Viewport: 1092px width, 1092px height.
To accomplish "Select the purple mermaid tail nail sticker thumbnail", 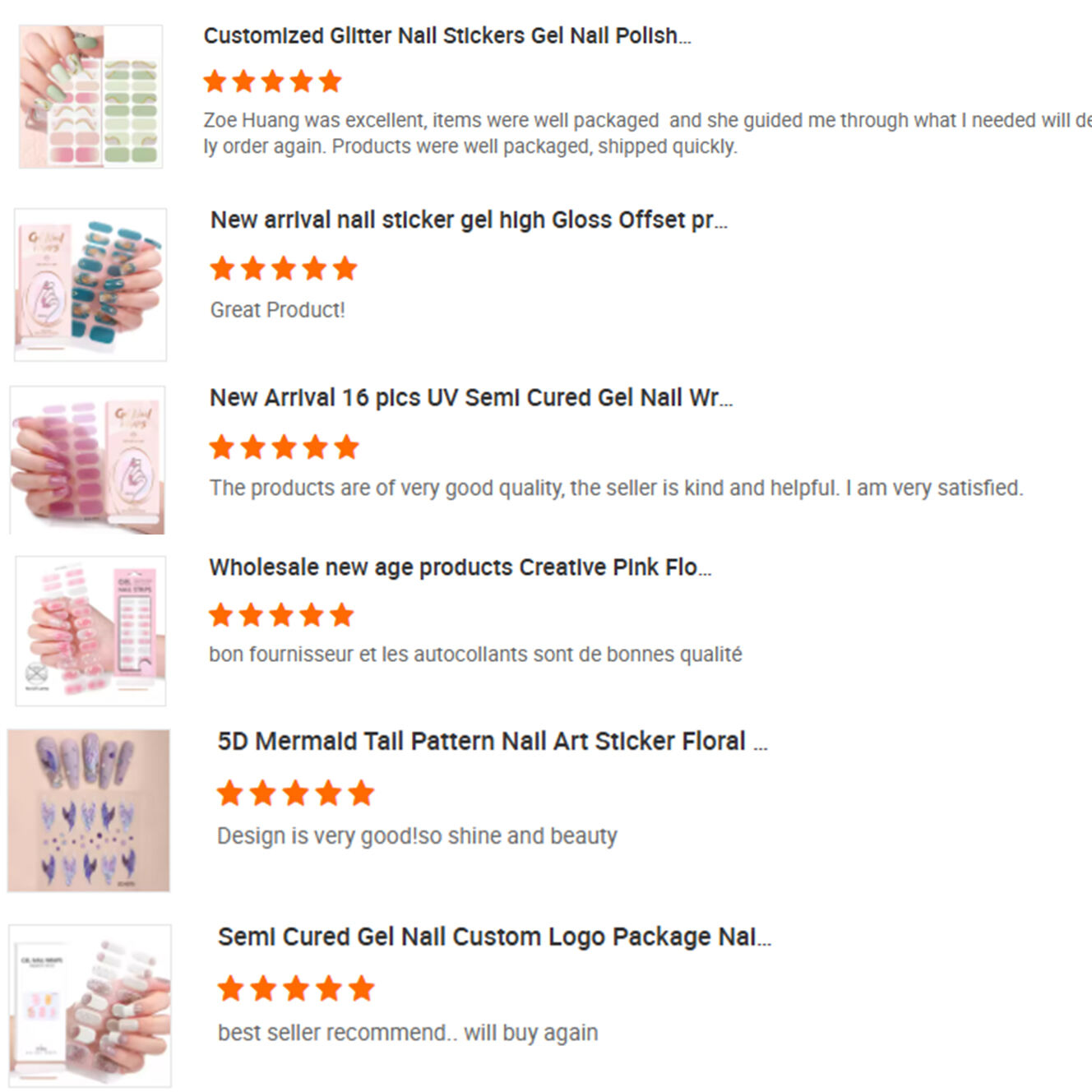I will (89, 810).
